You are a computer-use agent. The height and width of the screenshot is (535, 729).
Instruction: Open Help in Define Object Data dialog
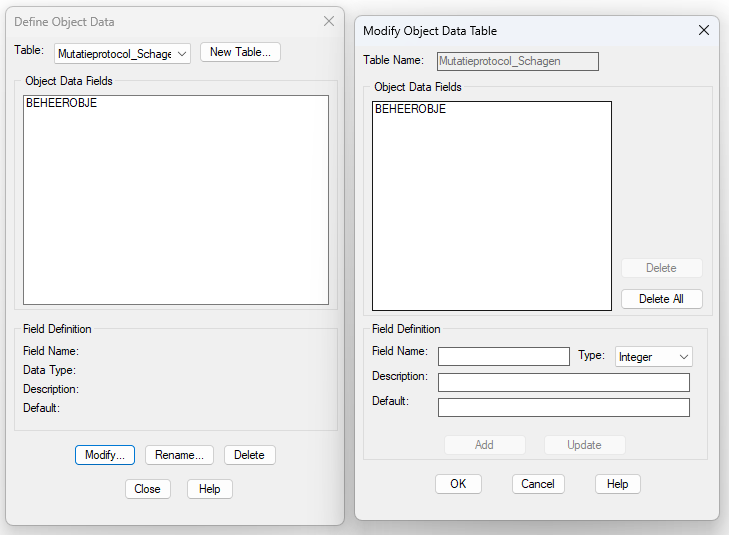point(209,489)
